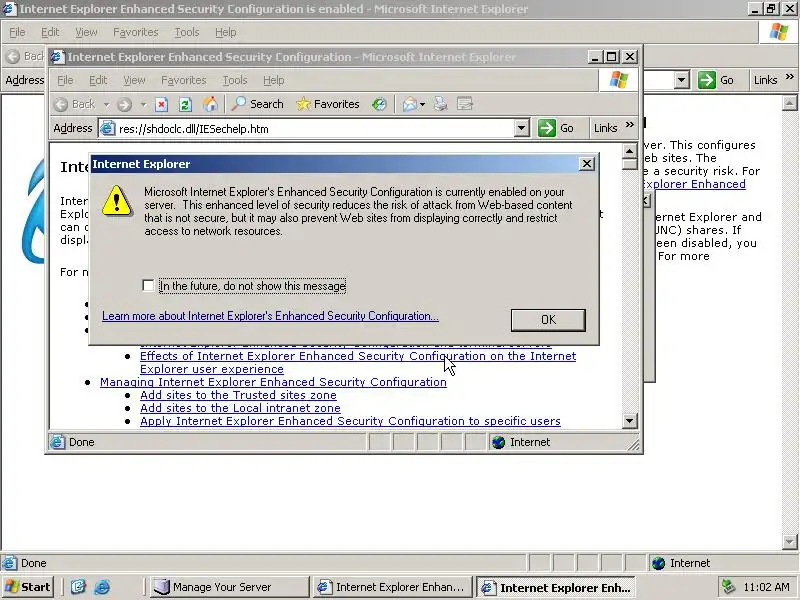
Task: Open the address dropdown in the background IE window
Action: 682,80
